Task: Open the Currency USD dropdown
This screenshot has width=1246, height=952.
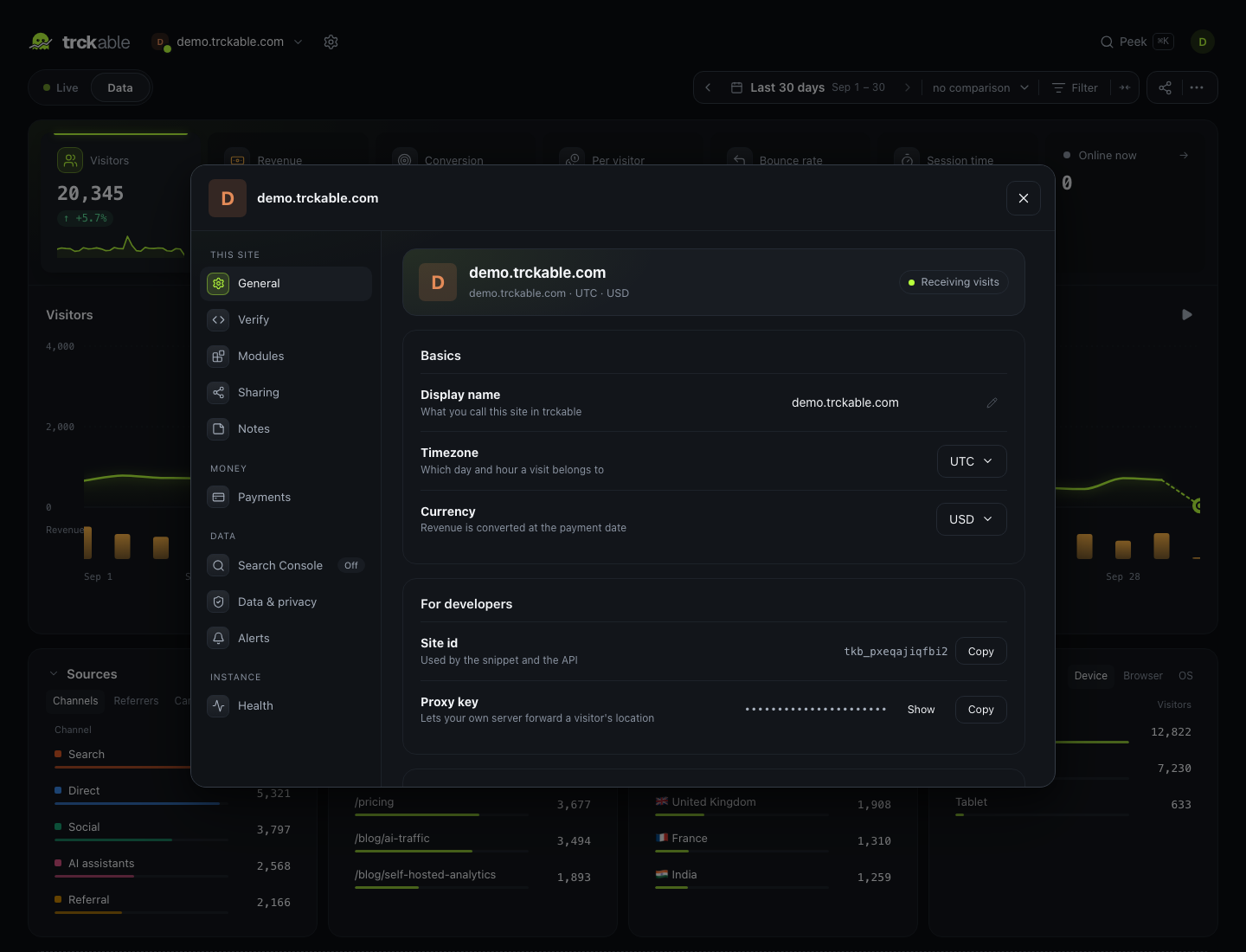Action: click(972, 519)
